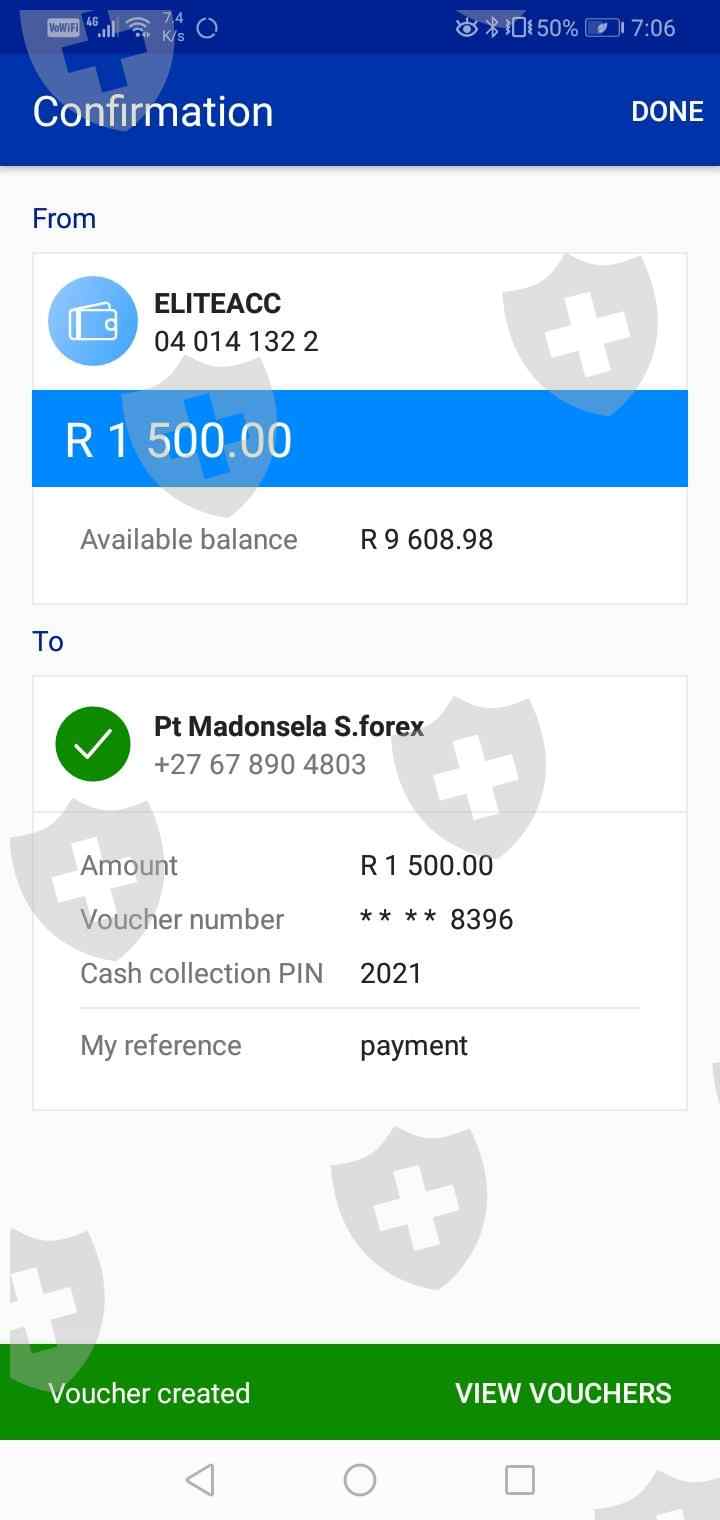This screenshot has height=1520, width=720.
Task: Tap the Voucher created notification text
Action: [x=149, y=1393]
